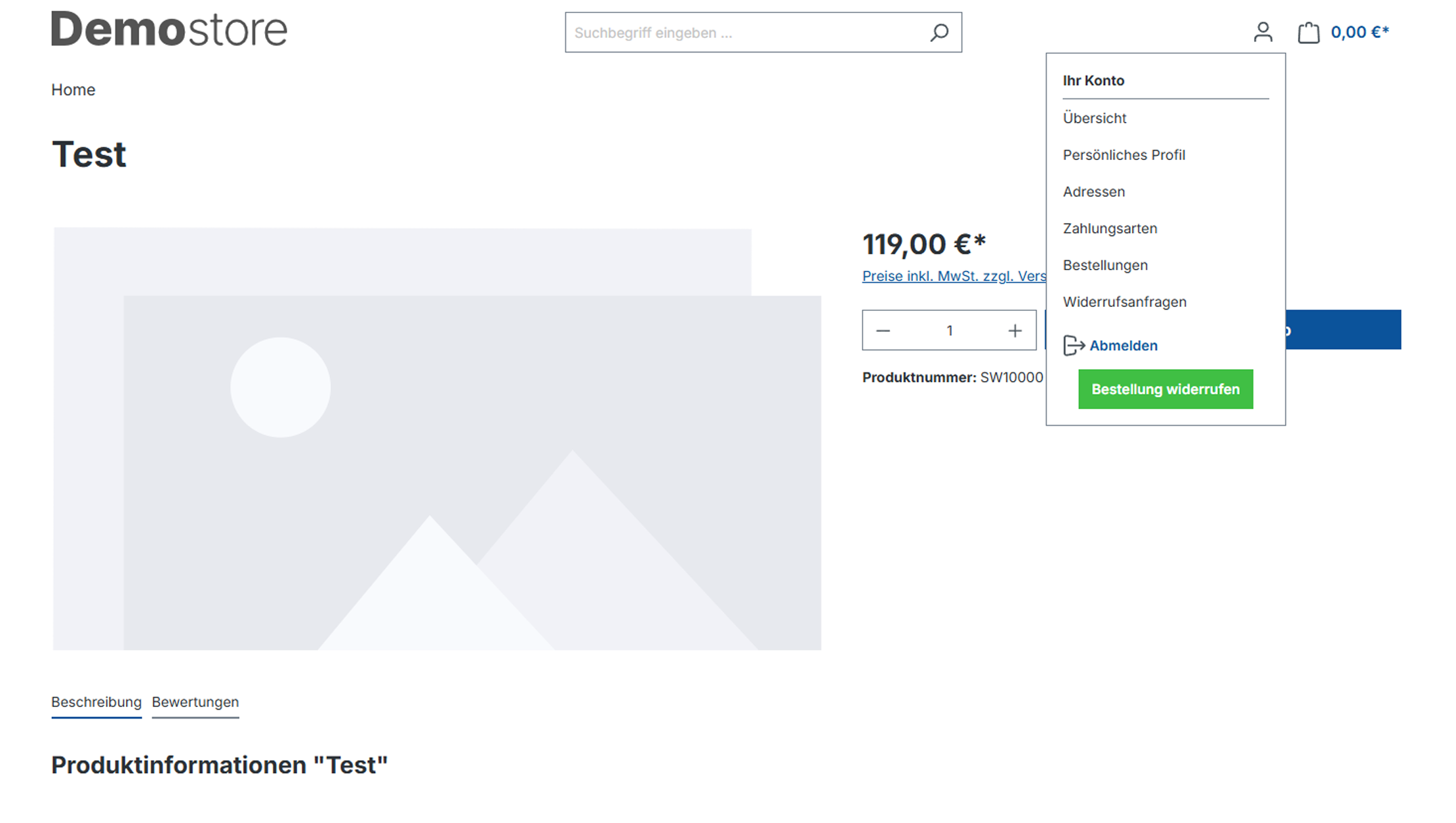Viewport: 1456px width, 823px height.
Task: Click the Abmelden link
Action: pos(1123,346)
